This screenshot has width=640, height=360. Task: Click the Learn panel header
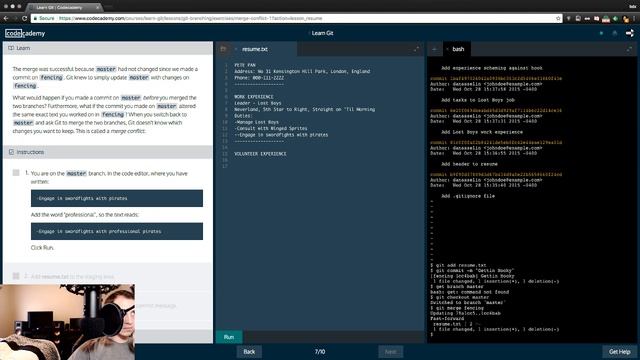(108, 48)
